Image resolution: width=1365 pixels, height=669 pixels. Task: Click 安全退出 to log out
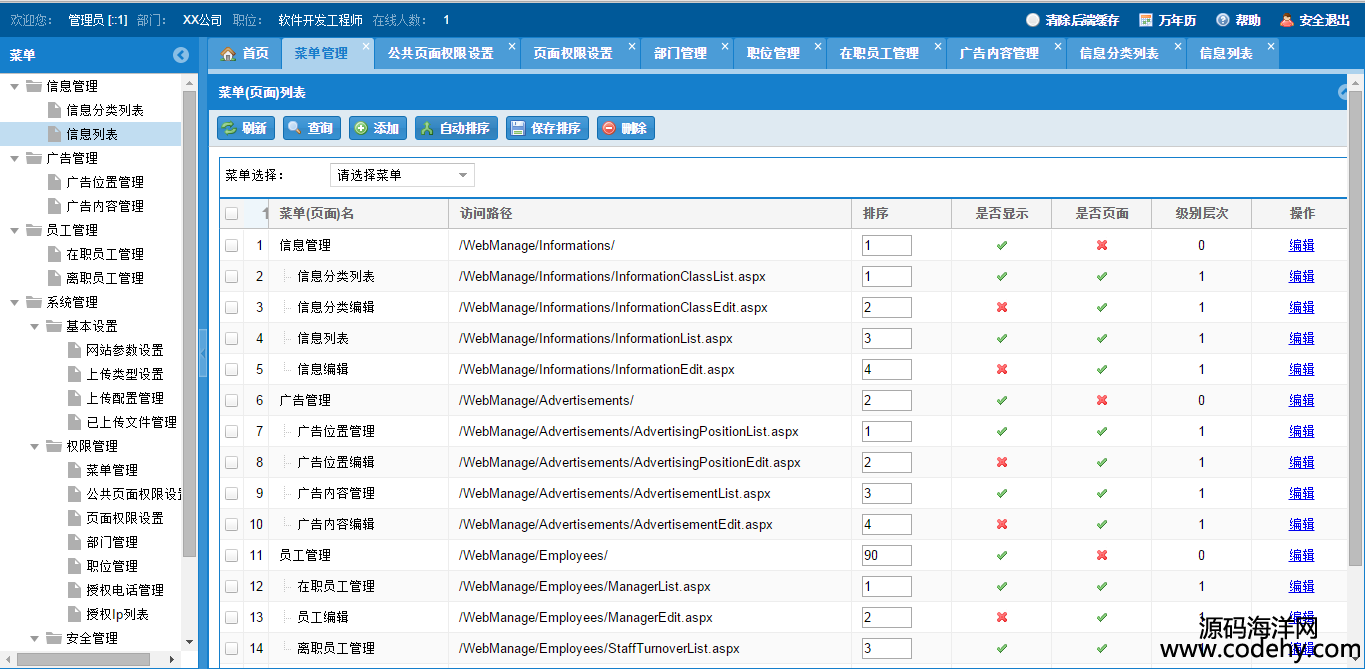click(1315, 20)
